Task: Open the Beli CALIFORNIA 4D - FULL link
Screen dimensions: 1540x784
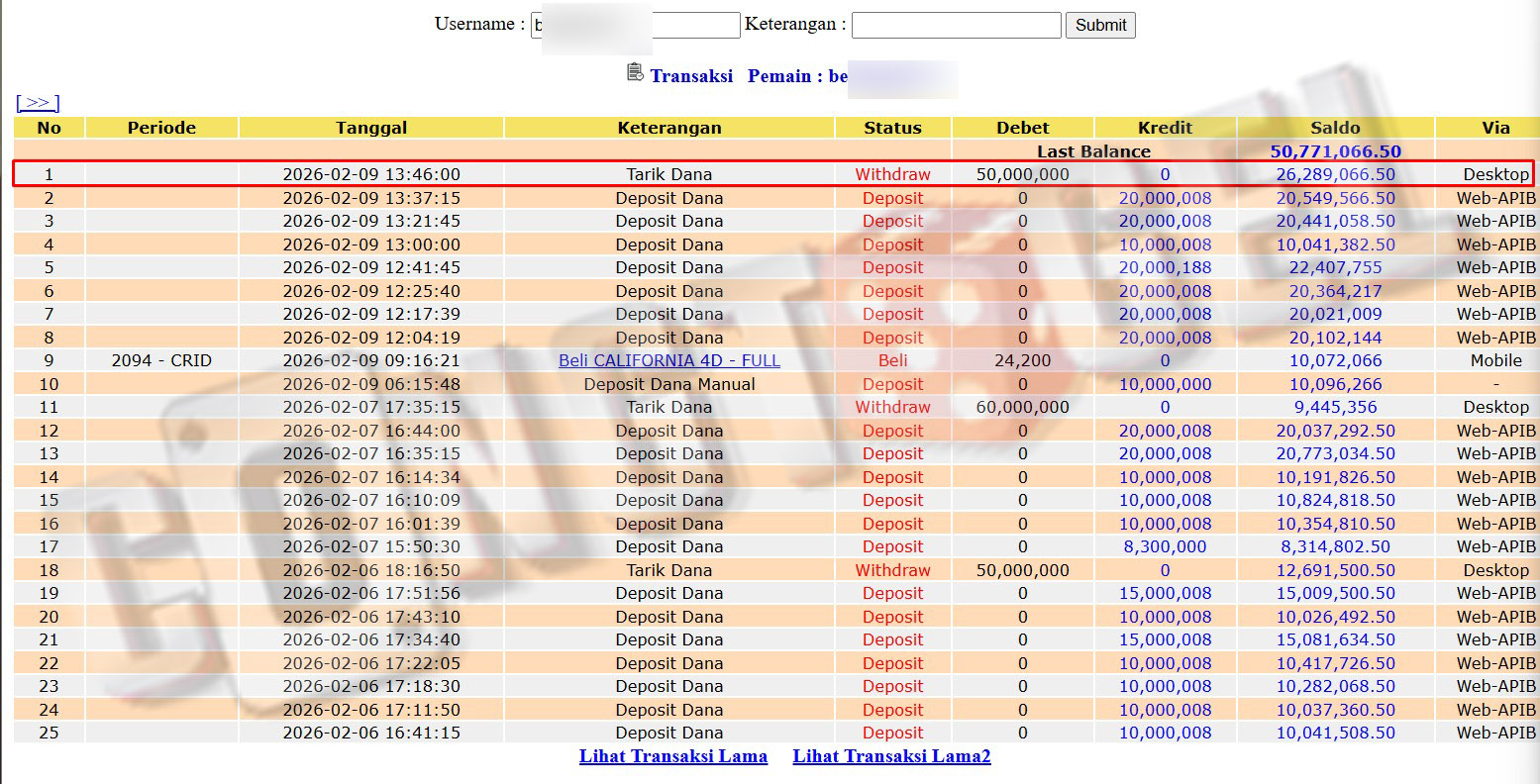Action: (x=668, y=360)
